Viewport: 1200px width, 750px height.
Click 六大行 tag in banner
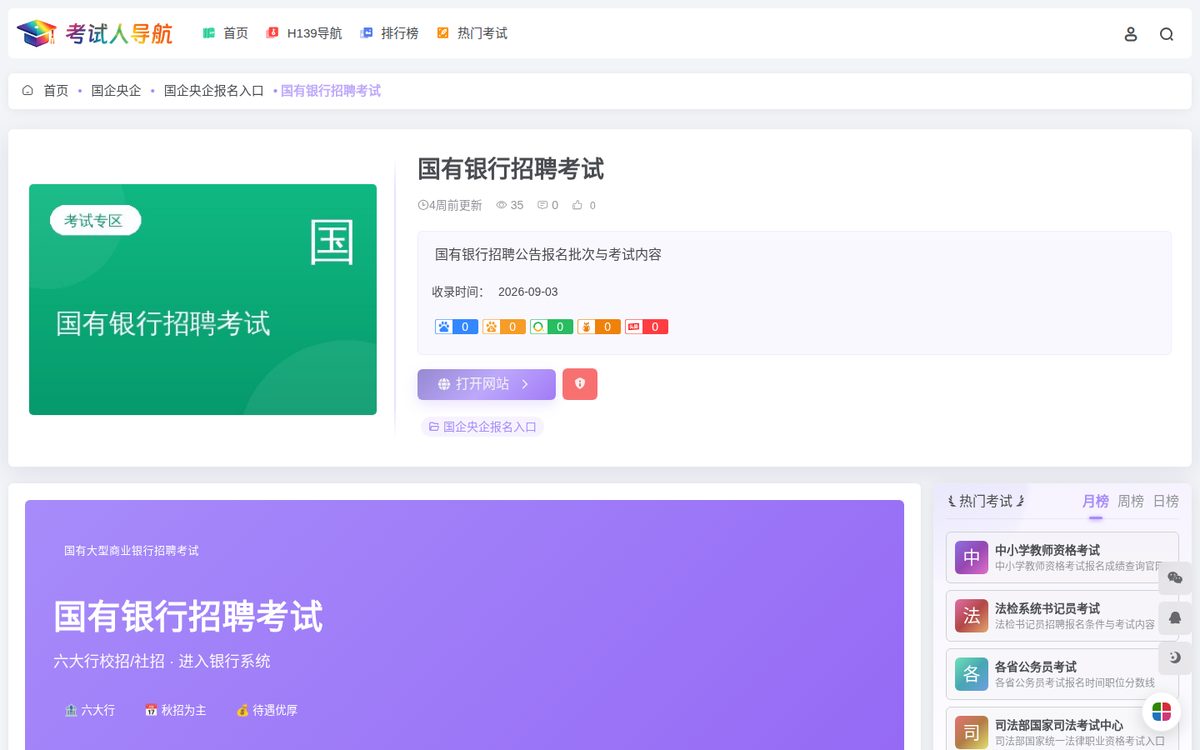tap(89, 710)
